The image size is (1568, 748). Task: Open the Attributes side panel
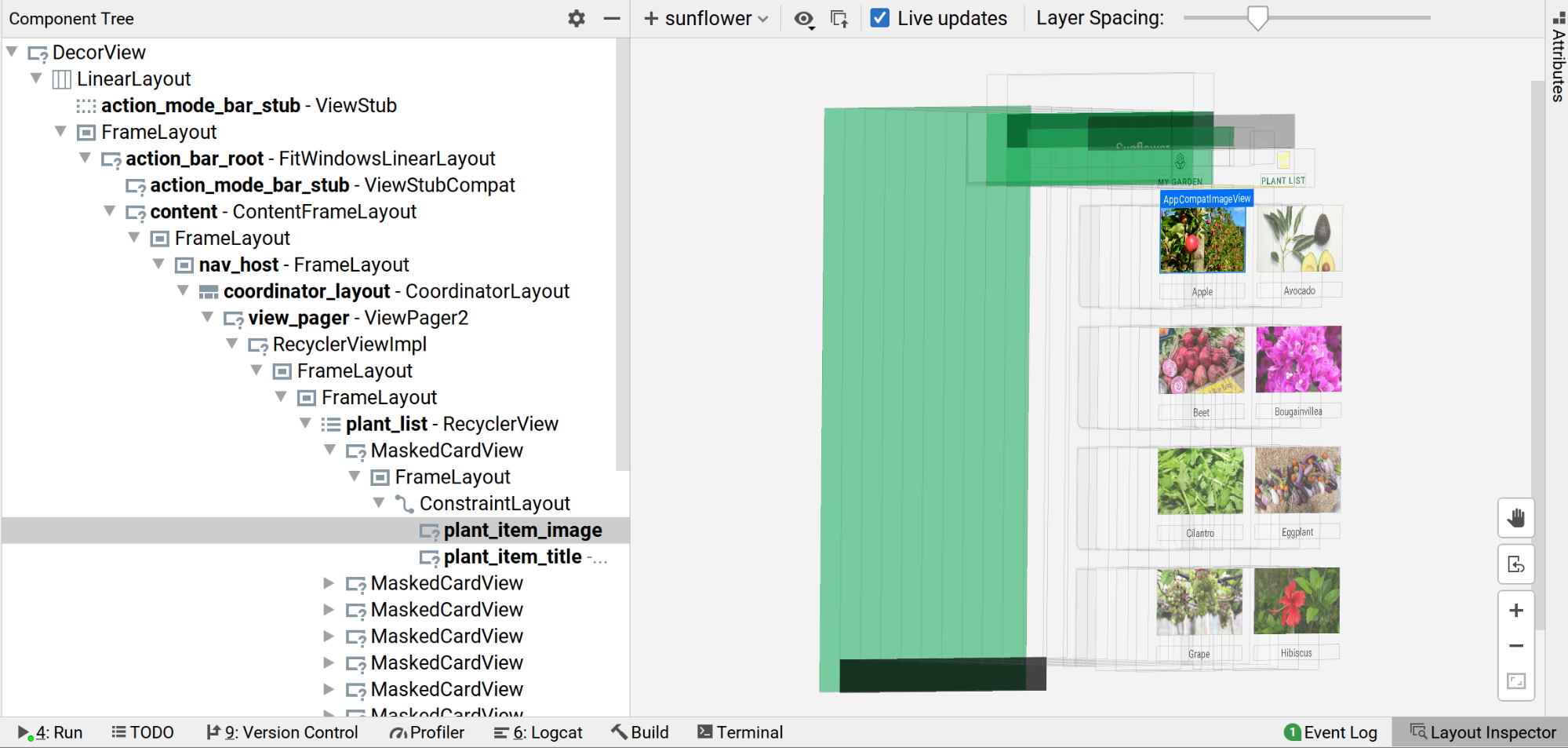click(x=1558, y=57)
